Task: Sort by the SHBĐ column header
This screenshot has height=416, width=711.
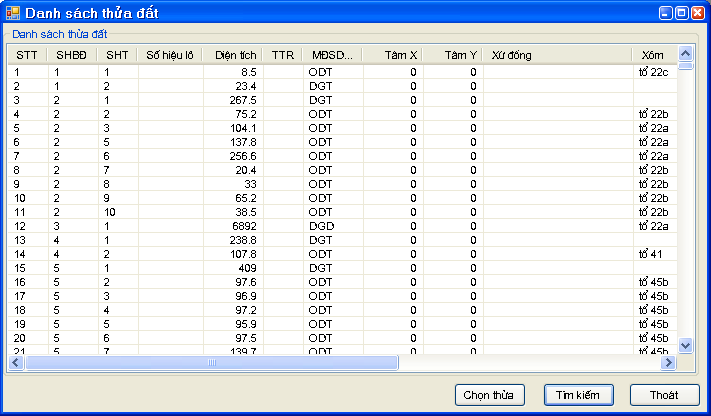Action: tap(72, 55)
